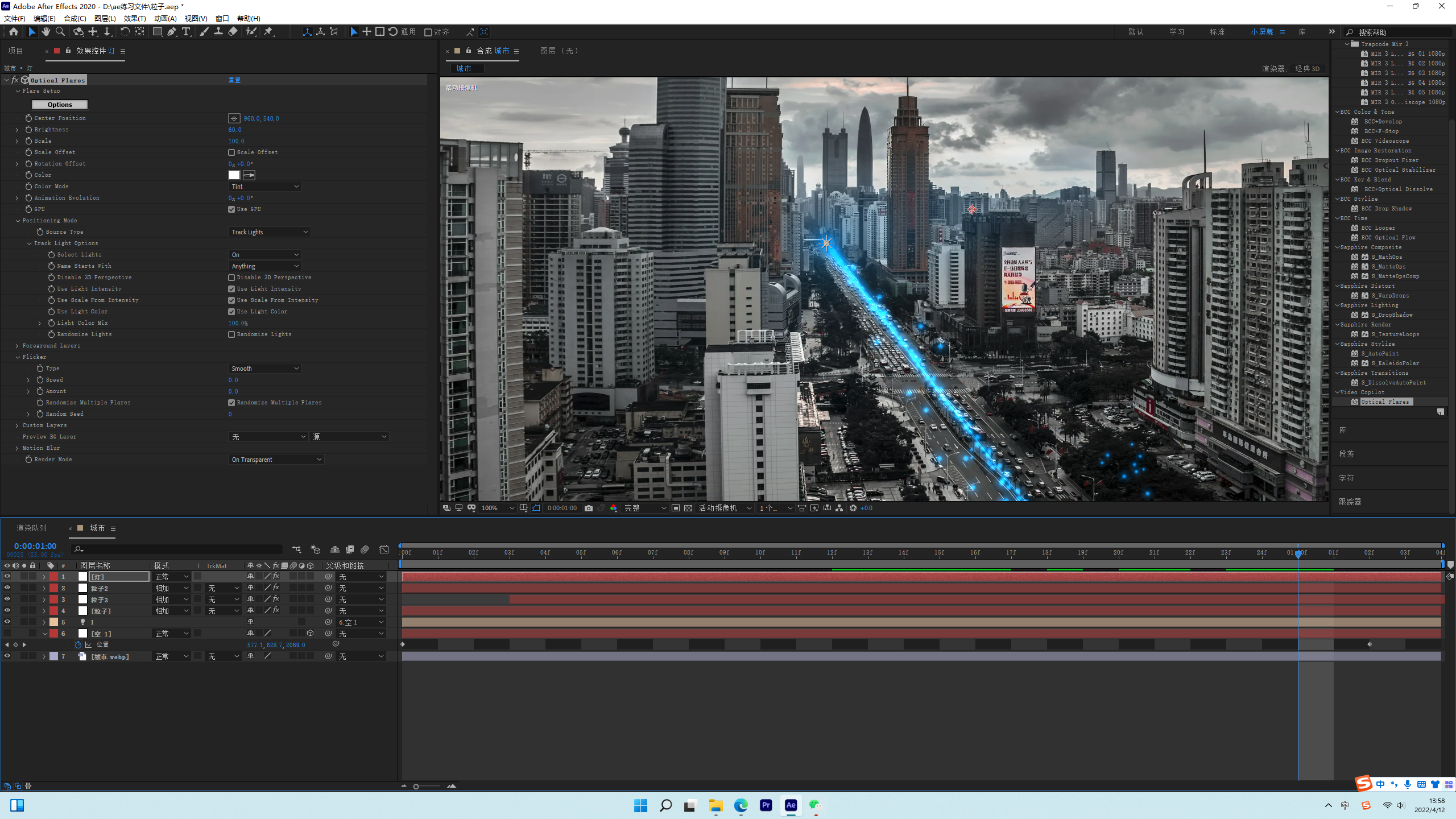Screen dimensions: 1456x819
Task: Select Optical Flares in effects list
Action: (1386, 402)
